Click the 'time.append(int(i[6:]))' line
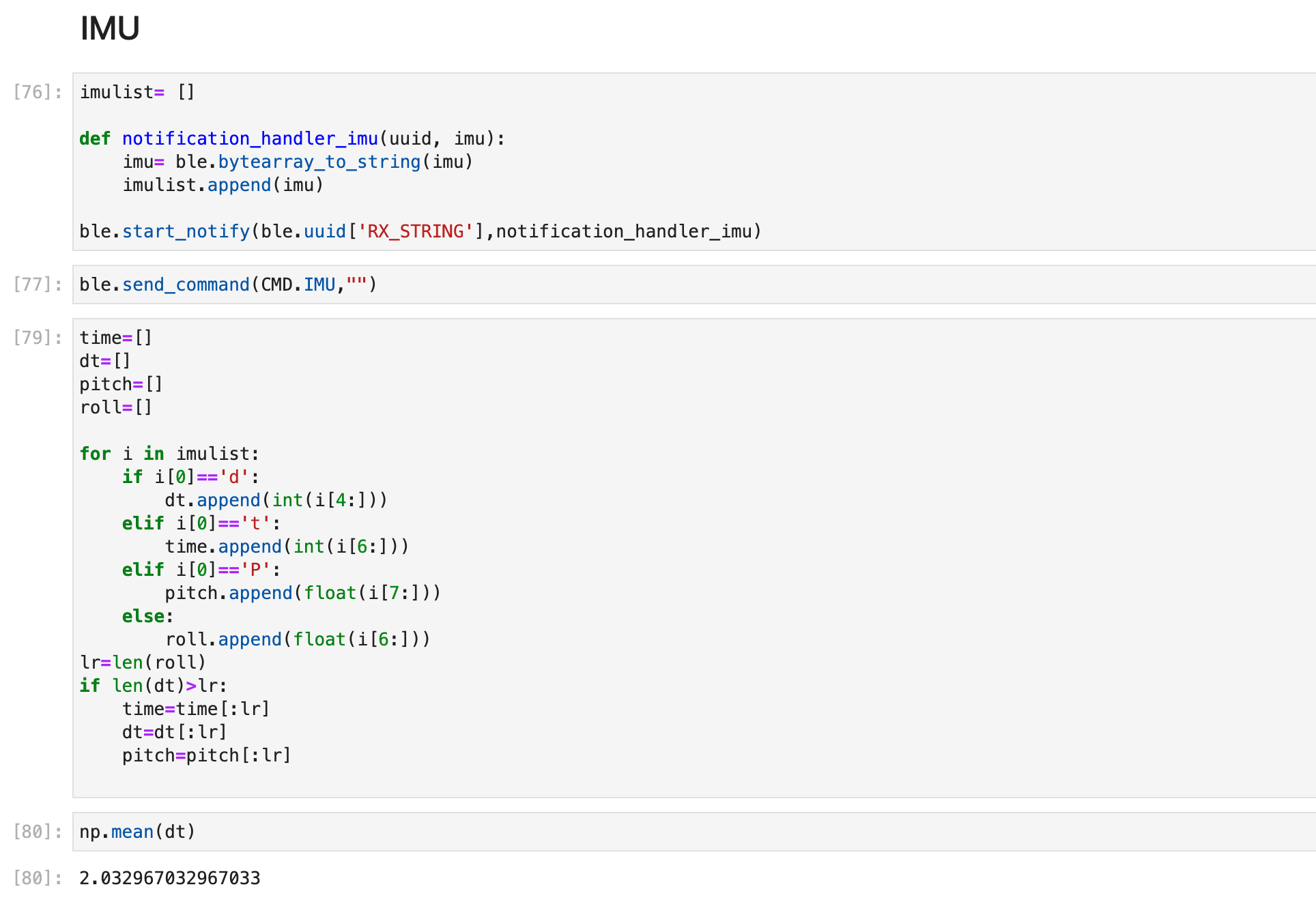The height and width of the screenshot is (902, 1316). coord(287,547)
